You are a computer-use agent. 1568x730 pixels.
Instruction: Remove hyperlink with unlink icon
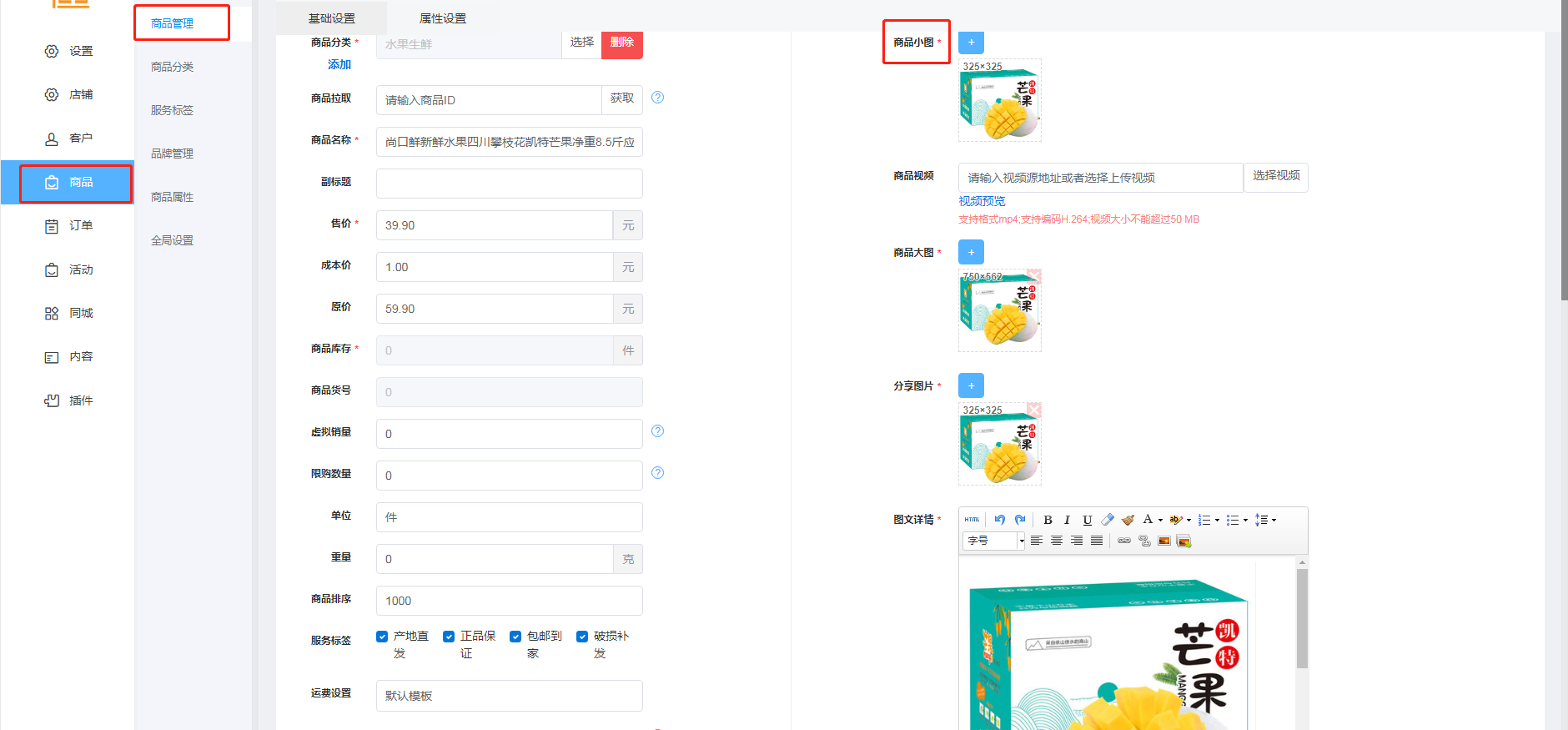click(x=1144, y=541)
